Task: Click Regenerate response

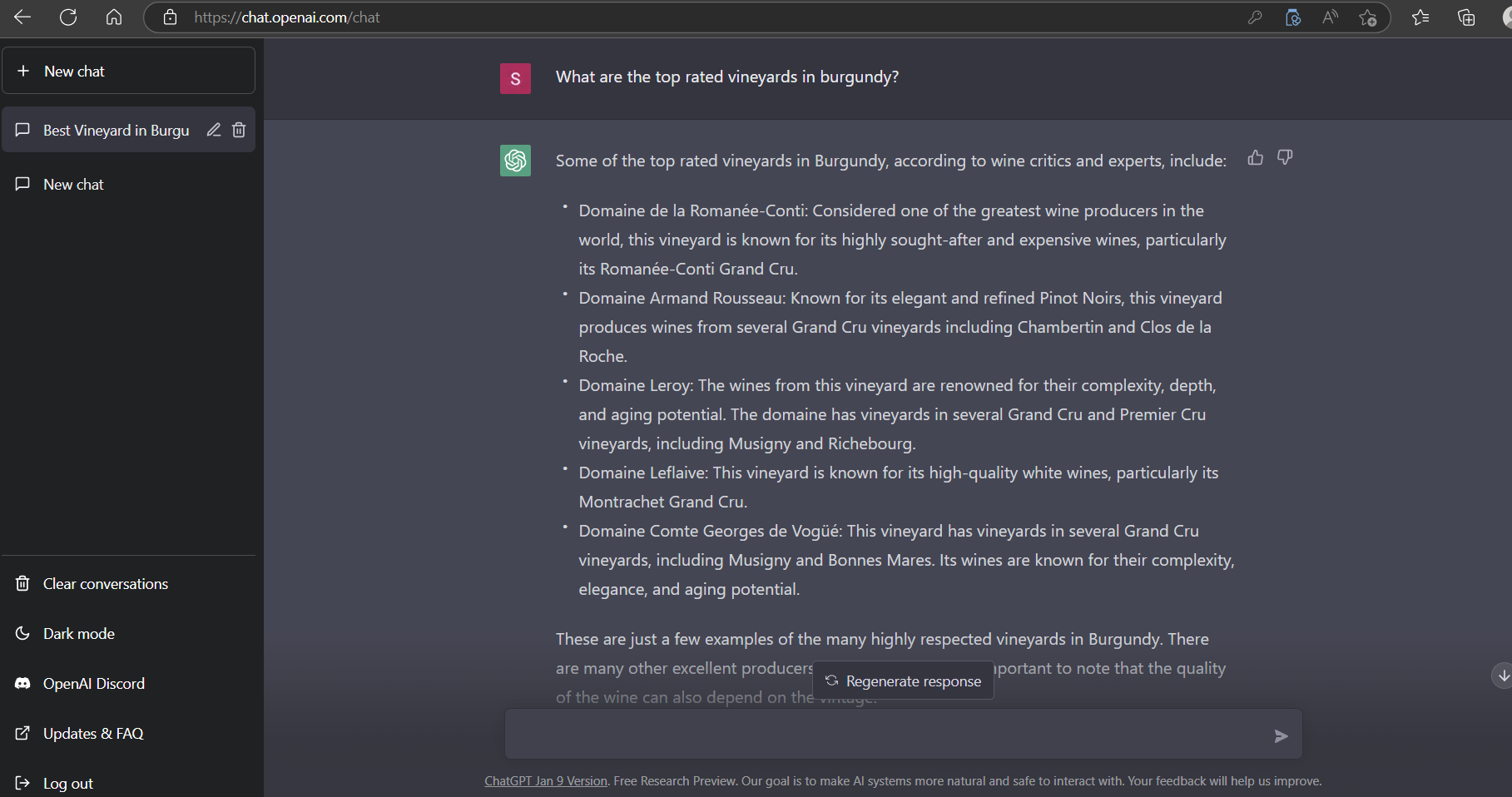Action: pos(903,681)
